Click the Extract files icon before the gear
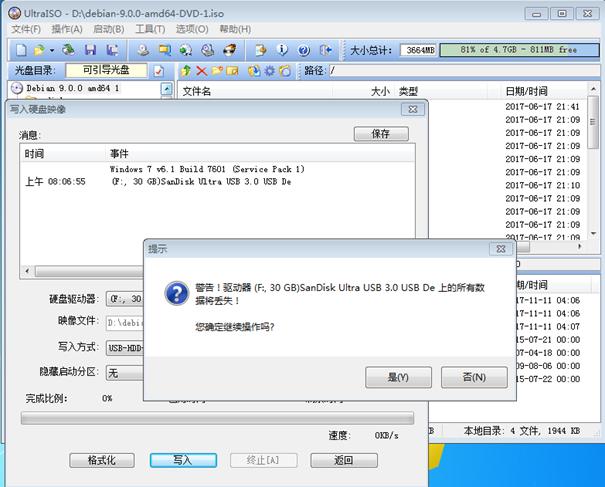The height and width of the screenshot is (487, 605). click(x=254, y=71)
